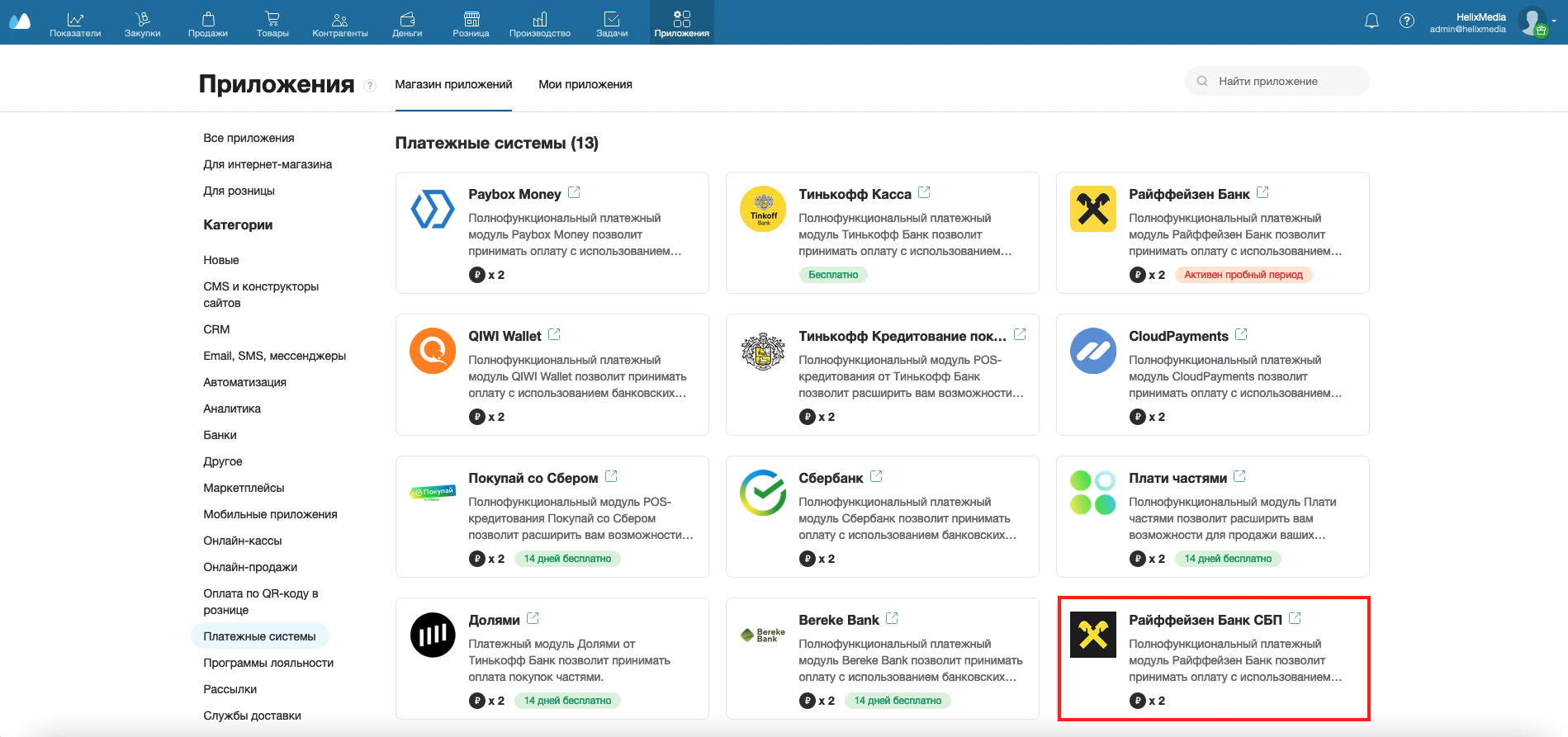The height and width of the screenshot is (737, 1568).
Task: Open external link icon next to Райффайзен Банк
Action: click(x=1262, y=192)
